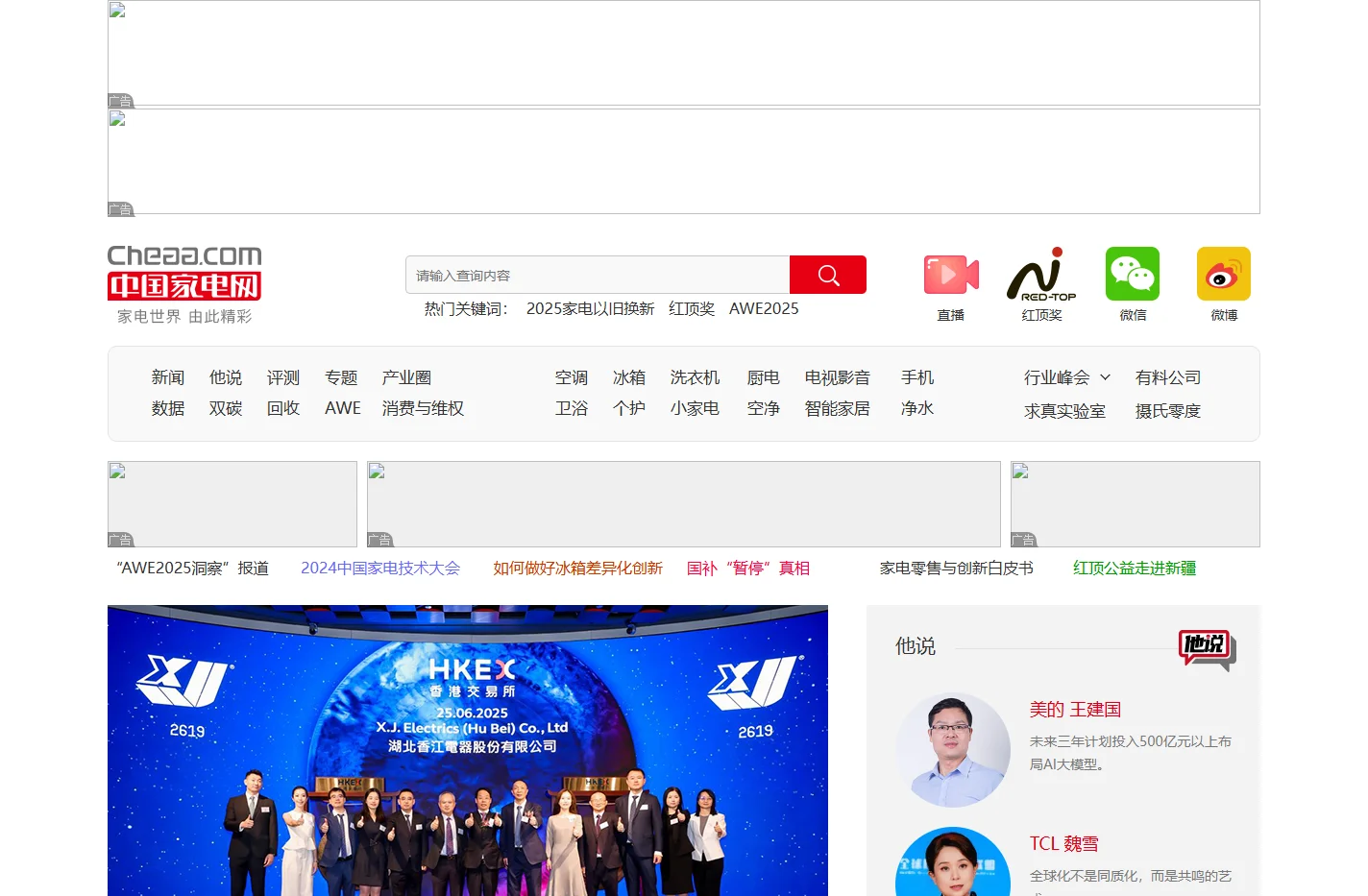Go to the 冰箱 category
The height and width of the screenshot is (896, 1368).
coord(629,377)
